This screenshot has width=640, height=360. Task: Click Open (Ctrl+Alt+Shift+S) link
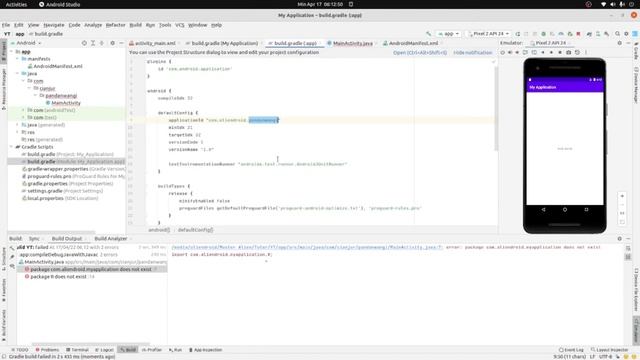[x=420, y=53]
